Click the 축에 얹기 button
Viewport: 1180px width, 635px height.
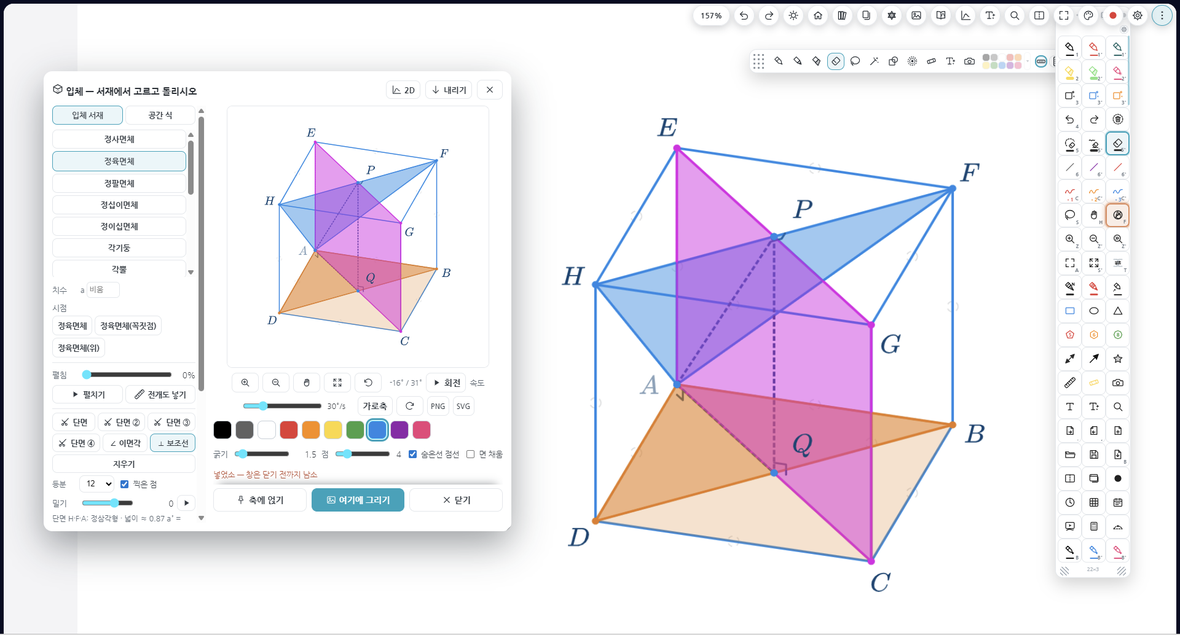click(260, 500)
